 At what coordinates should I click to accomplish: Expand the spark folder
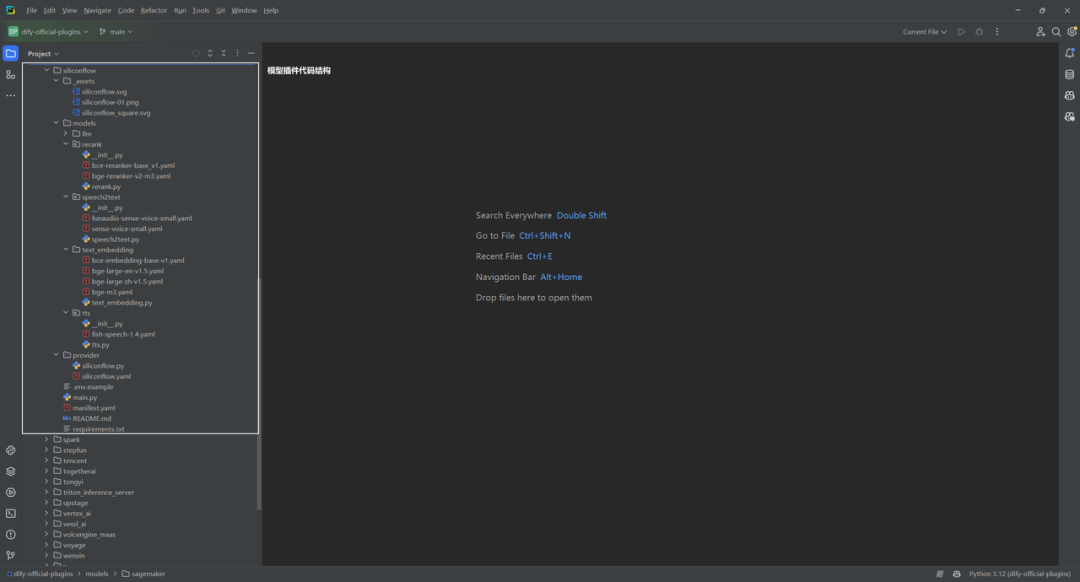click(x=47, y=439)
